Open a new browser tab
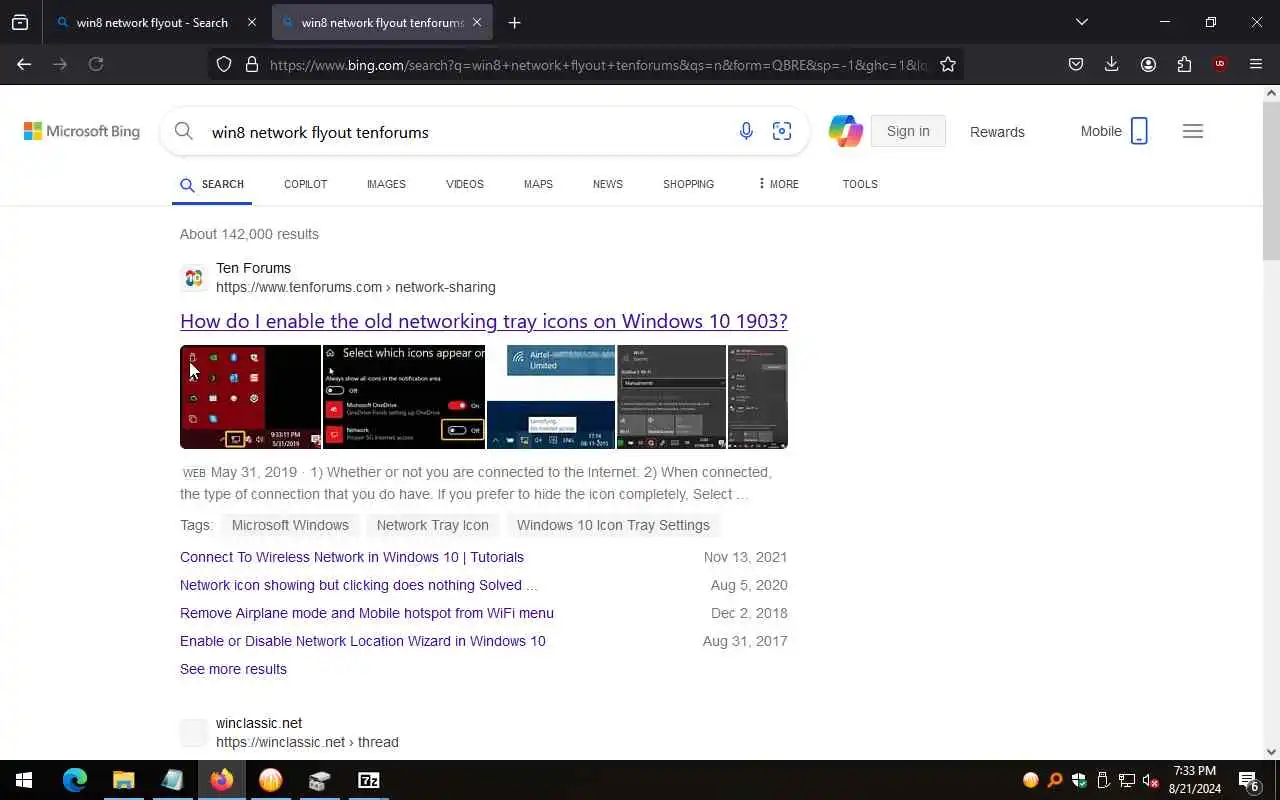This screenshot has width=1280, height=800. point(514,22)
